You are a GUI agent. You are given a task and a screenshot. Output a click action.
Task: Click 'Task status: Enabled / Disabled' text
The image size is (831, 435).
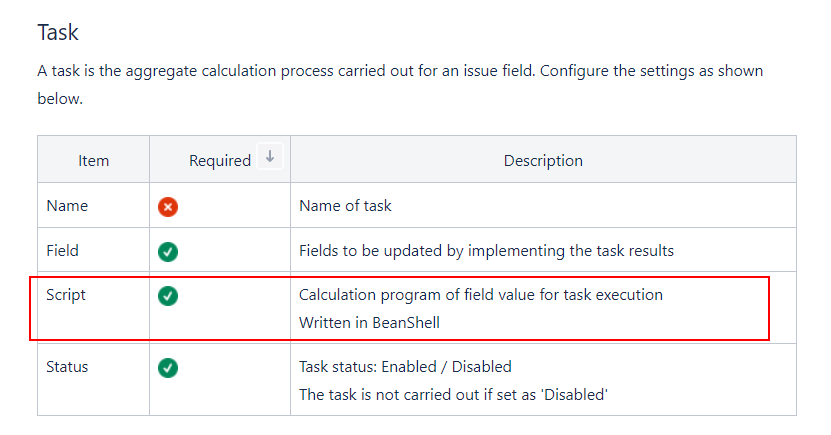click(x=405, y=367)
